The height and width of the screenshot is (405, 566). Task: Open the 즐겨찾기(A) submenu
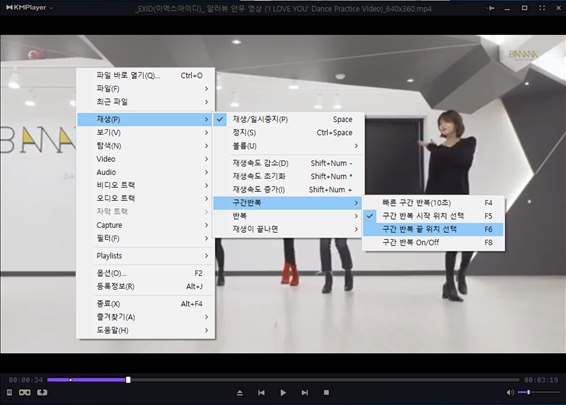pyautogui.click(x=146, y=317)
